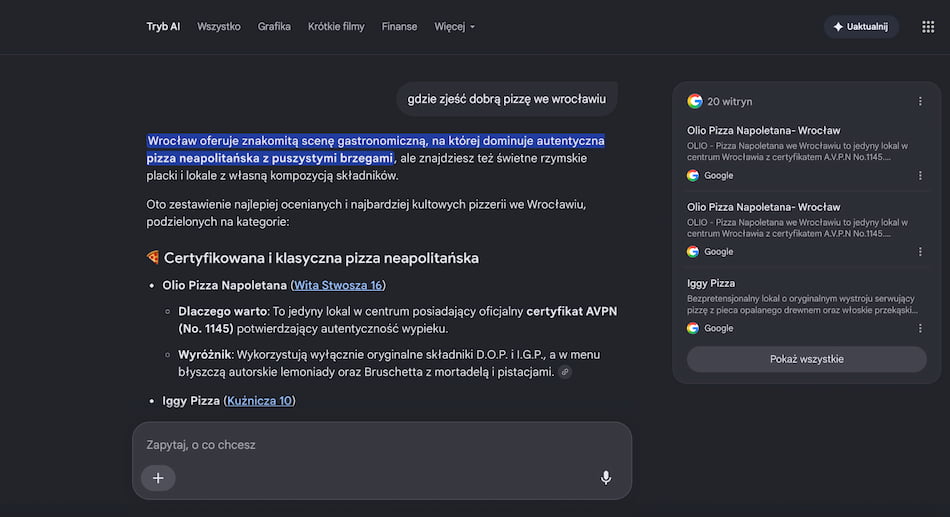Open the first Olio Pizza Napoletana- Wrocław result
The height and width of the screenshot is (517, 950).
763,130
